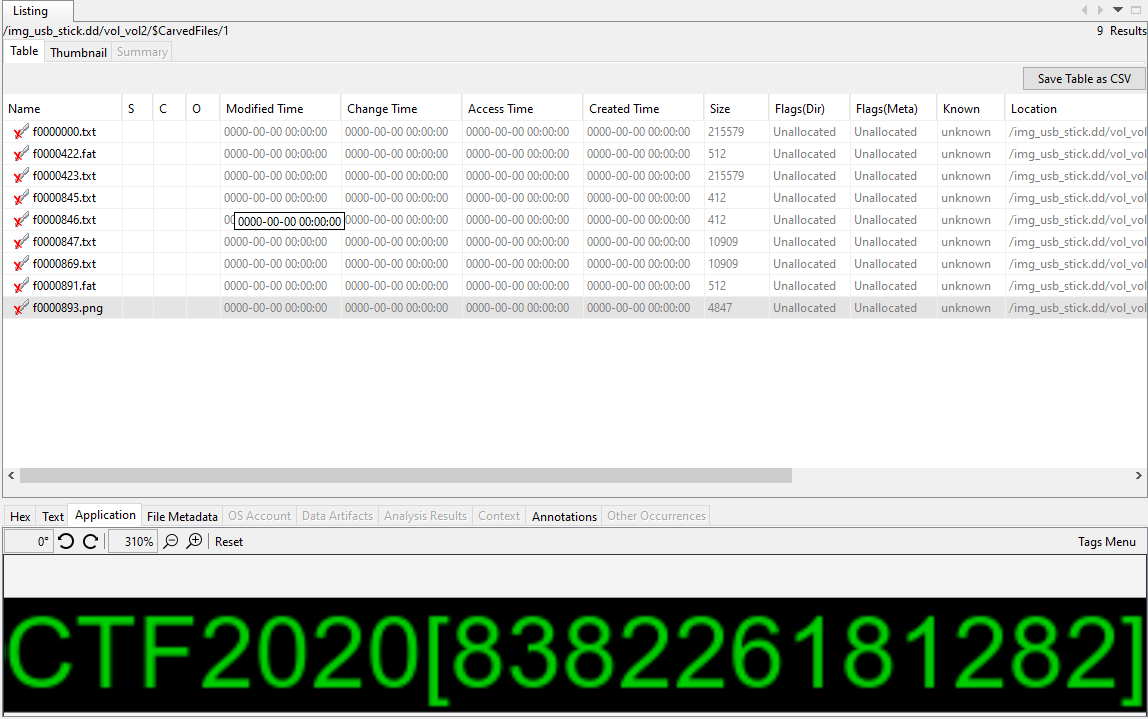This screenshot has height=719, width=1148.
Task: Zoom in using the magnifier plus icon
Action: point(194,541)
